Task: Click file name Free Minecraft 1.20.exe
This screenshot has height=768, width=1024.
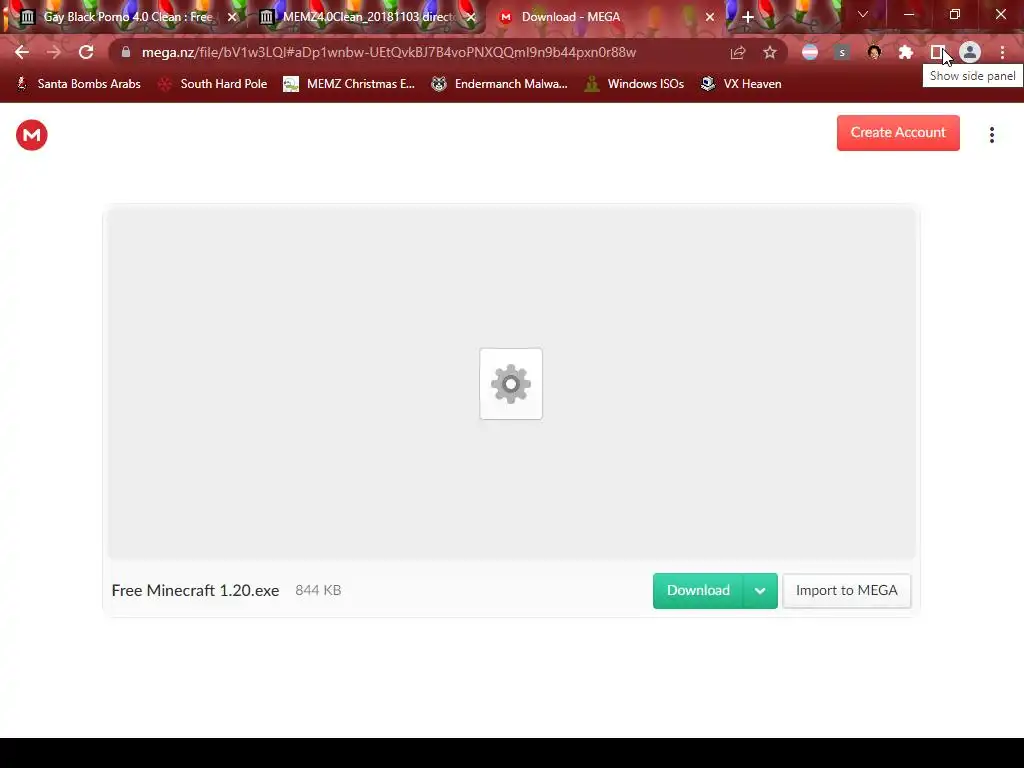Action: 195,590
